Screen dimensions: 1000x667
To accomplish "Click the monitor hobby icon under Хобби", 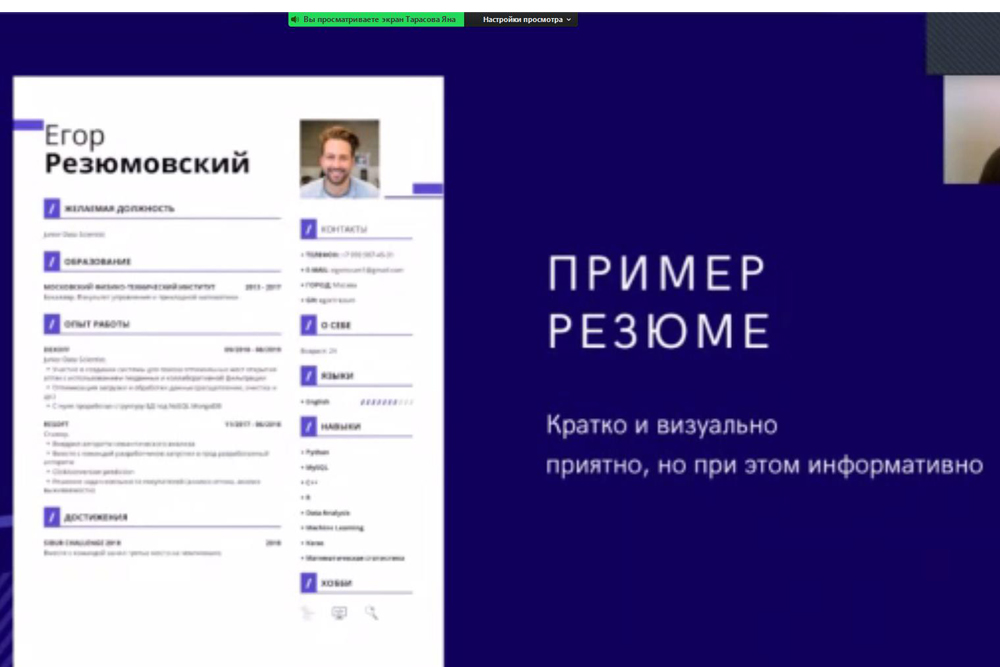I will (x=339, y=613).
